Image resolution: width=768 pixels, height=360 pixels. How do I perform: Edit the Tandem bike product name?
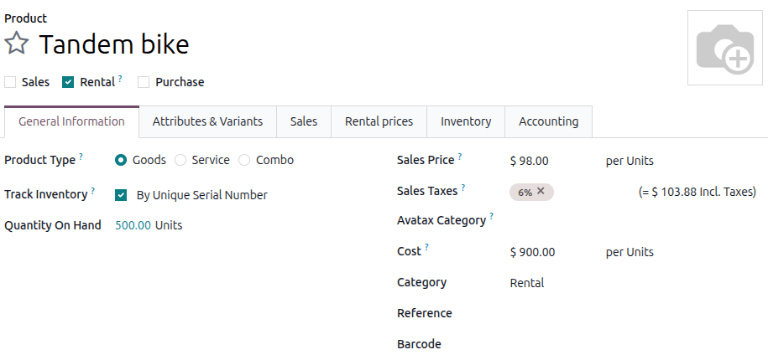click(114, 45)
